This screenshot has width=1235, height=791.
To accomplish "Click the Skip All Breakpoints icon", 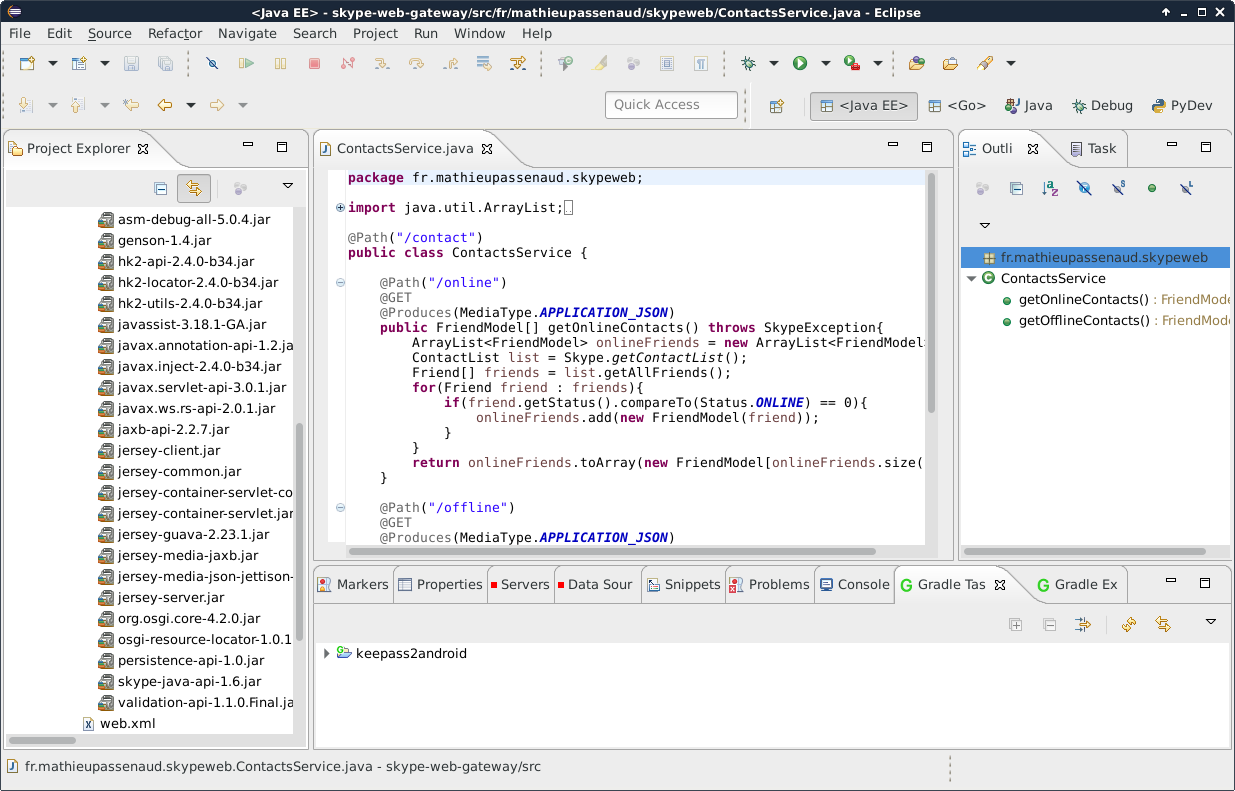I will (x=212, y=63).
